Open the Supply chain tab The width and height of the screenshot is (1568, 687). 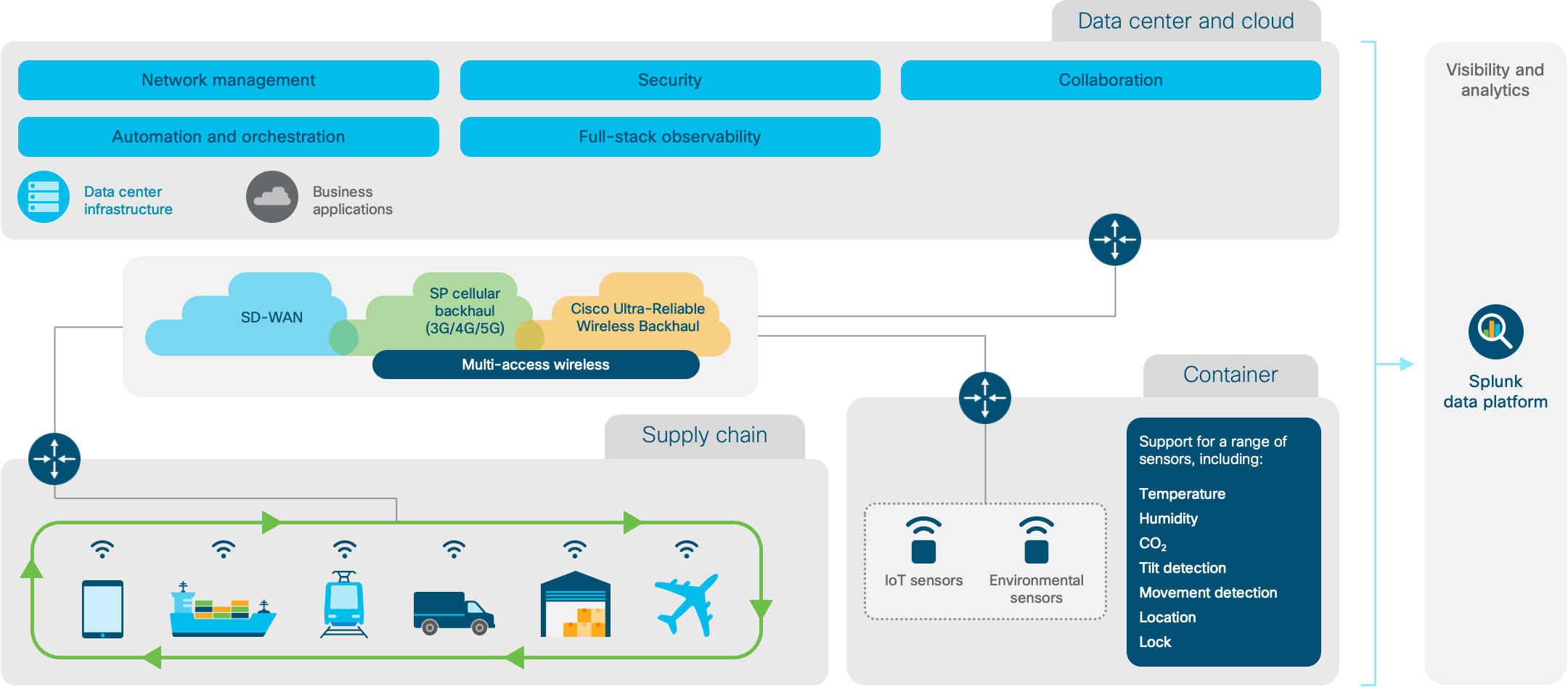point(705,436)
